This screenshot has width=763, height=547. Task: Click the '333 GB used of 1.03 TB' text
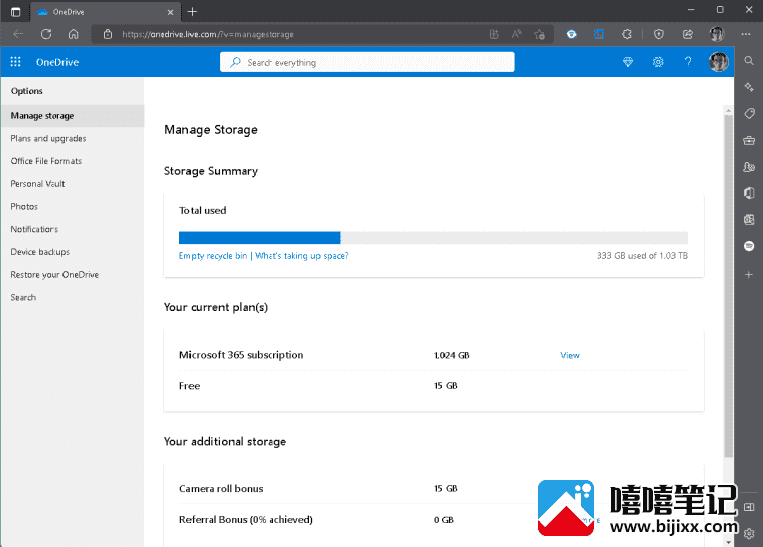(642, 255)
